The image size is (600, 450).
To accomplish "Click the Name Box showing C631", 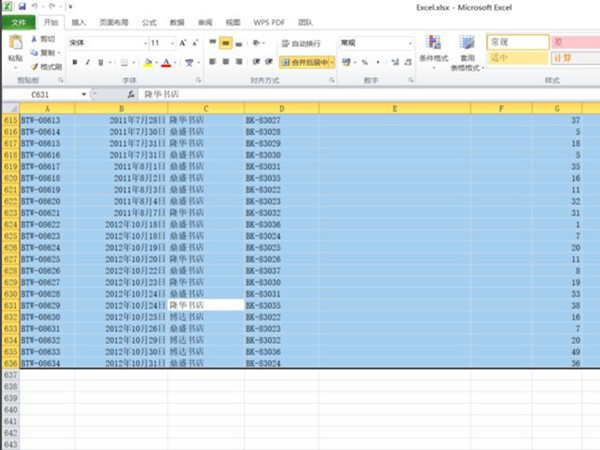I will coord(40,94).
